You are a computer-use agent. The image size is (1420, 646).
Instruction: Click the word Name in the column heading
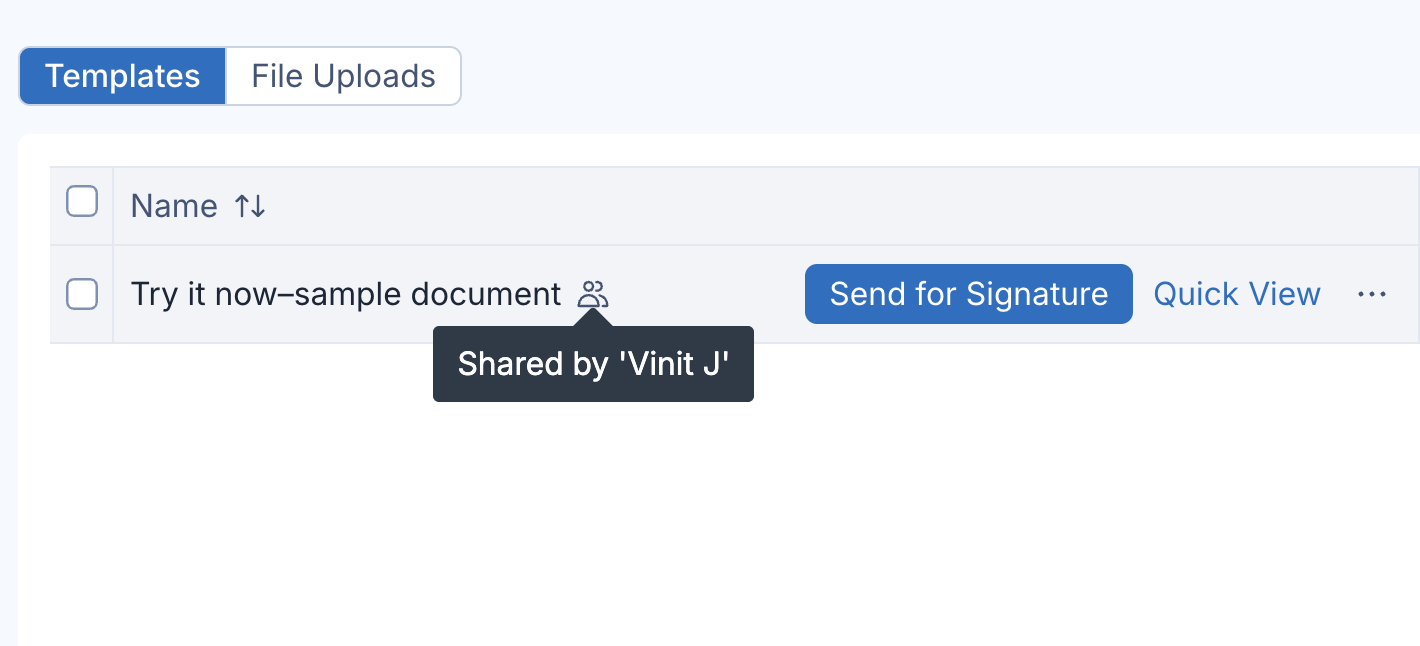pos(174,206)
